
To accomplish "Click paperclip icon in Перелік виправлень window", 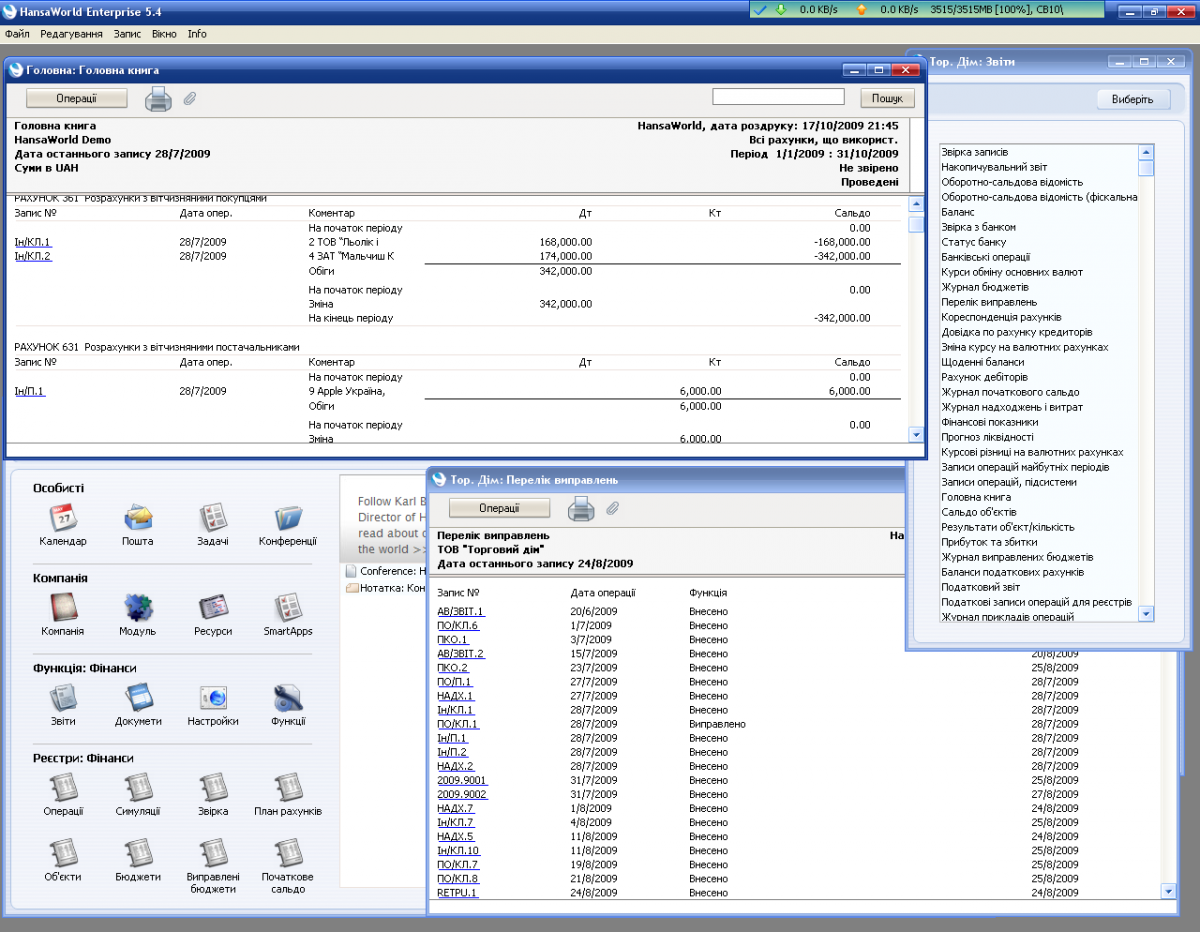I will click(612, 509).
